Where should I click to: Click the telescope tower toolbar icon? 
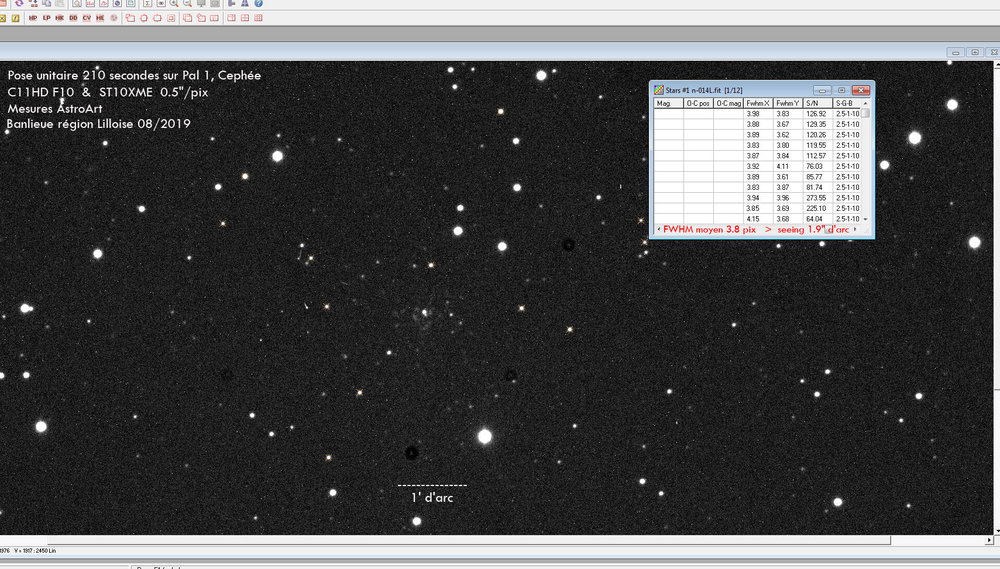[244, 3]
